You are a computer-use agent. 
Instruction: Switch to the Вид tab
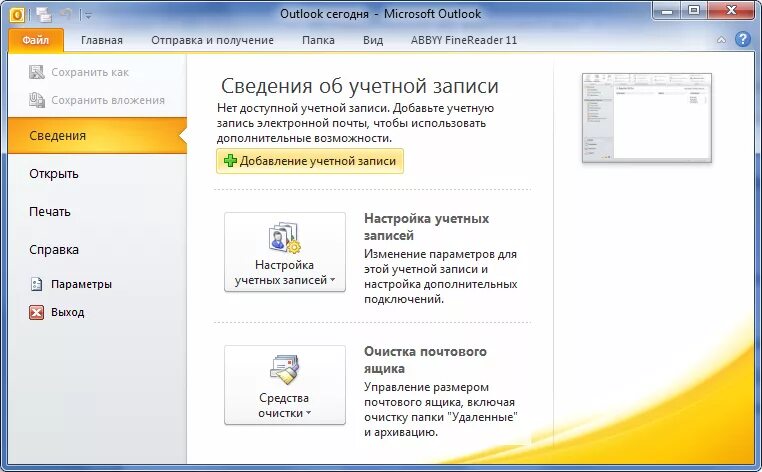tap(373, 40)
